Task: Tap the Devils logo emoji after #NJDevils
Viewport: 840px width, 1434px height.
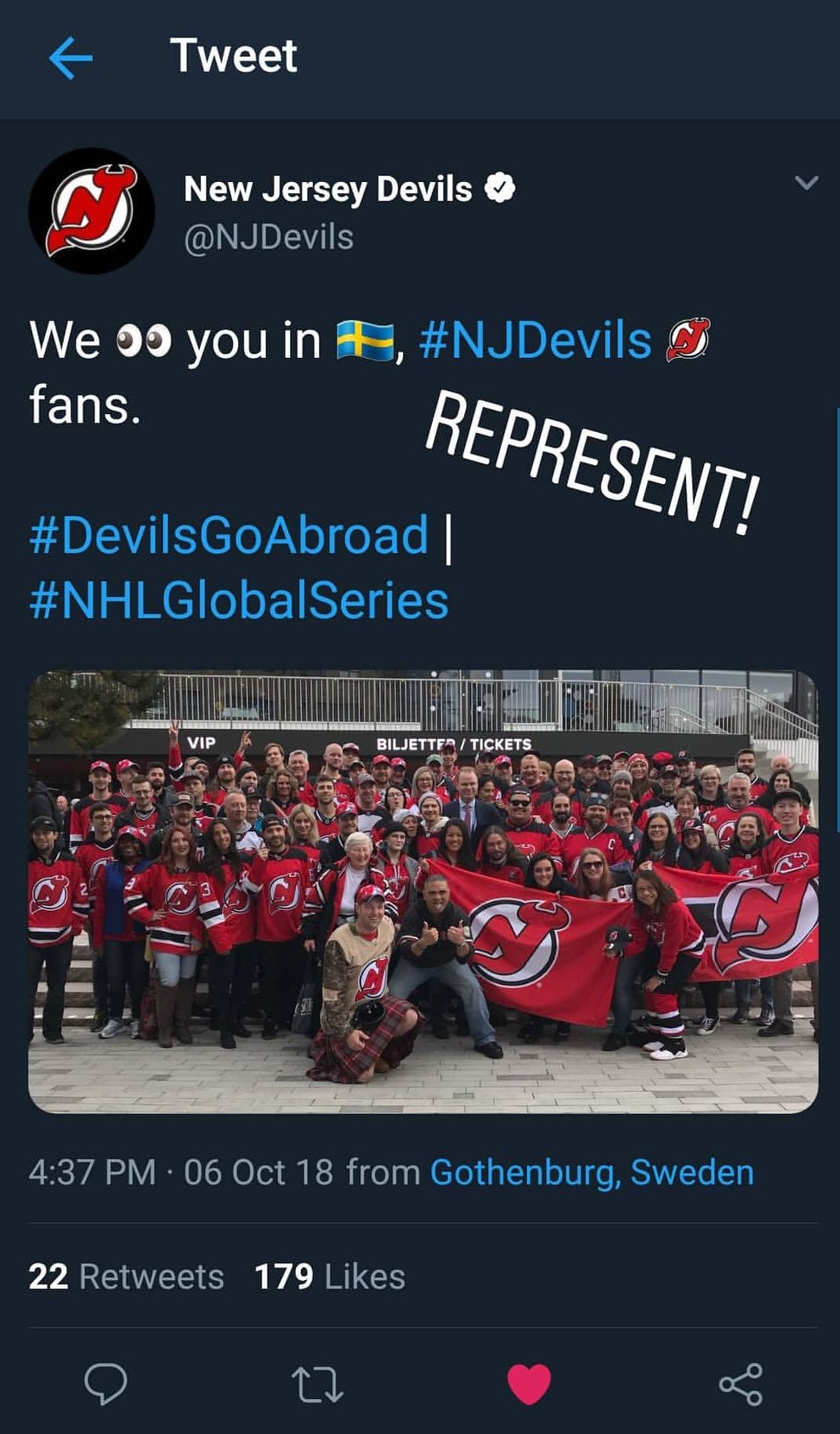Action: [688, 339]
